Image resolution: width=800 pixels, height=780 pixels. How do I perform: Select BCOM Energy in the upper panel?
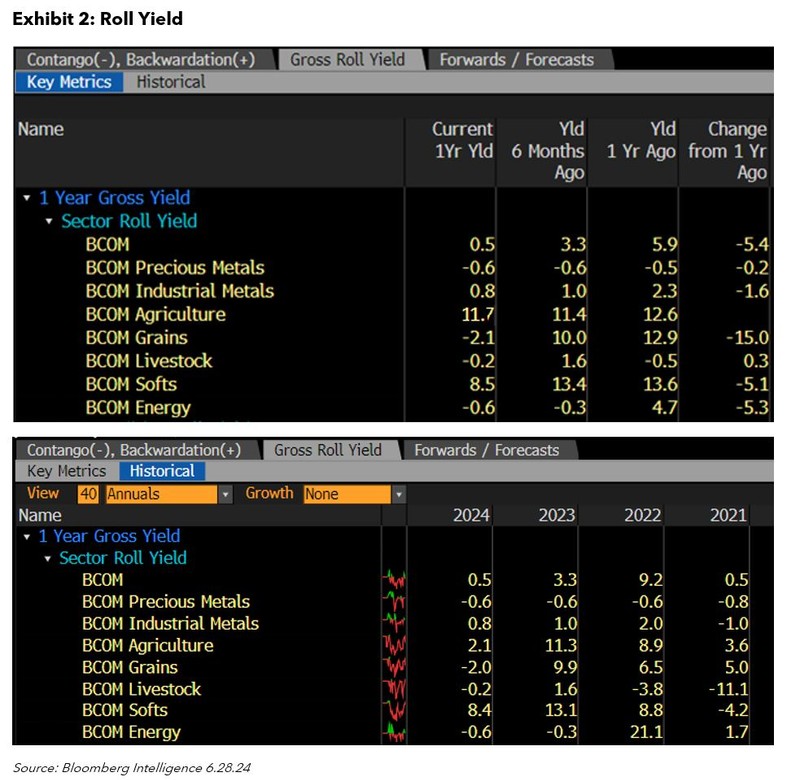[138, 408]
